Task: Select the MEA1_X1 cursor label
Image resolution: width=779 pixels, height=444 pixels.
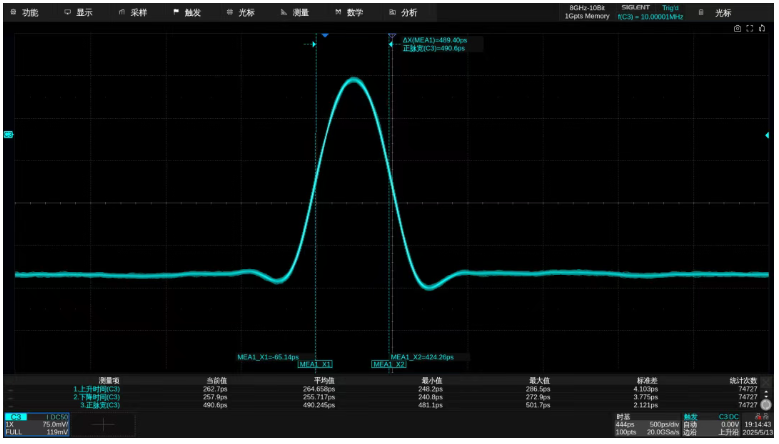Action: (315, 365)
